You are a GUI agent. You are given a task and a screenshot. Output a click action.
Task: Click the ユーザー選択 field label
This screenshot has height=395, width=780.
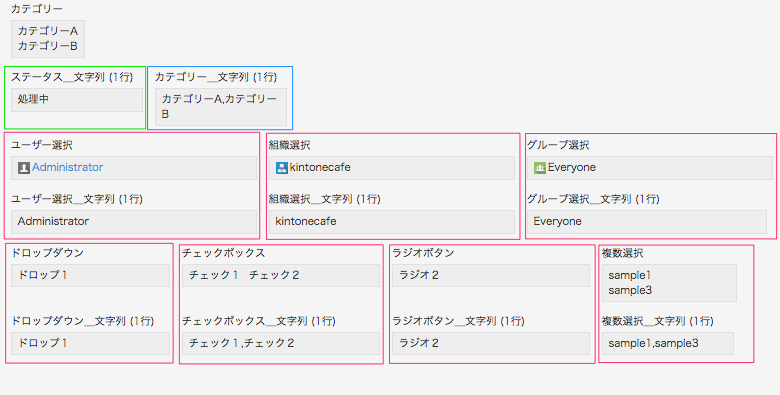pos(42,145)
